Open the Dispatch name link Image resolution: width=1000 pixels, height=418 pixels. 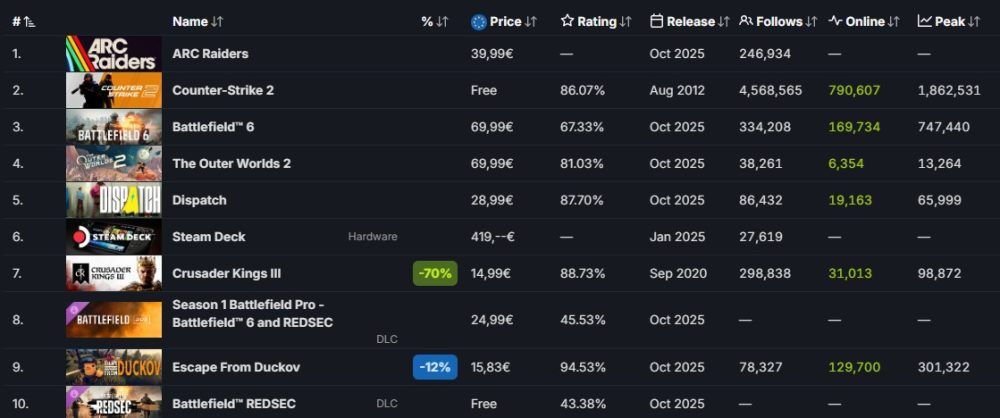click(x=199, y=200)
